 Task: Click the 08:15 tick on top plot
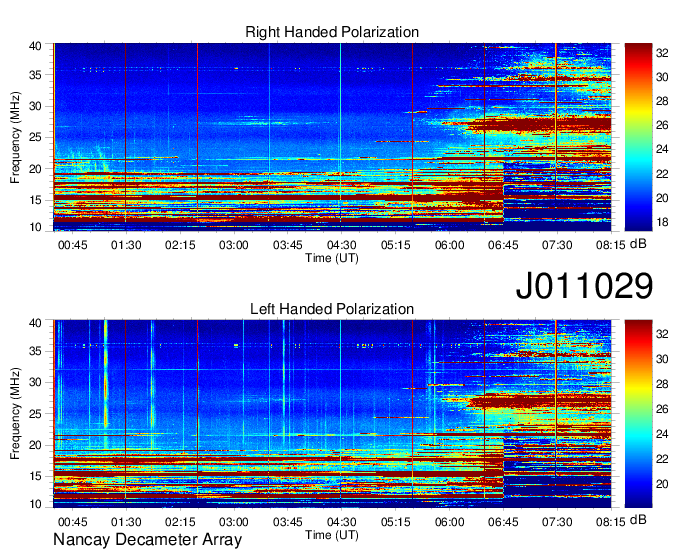click(611, 245)
